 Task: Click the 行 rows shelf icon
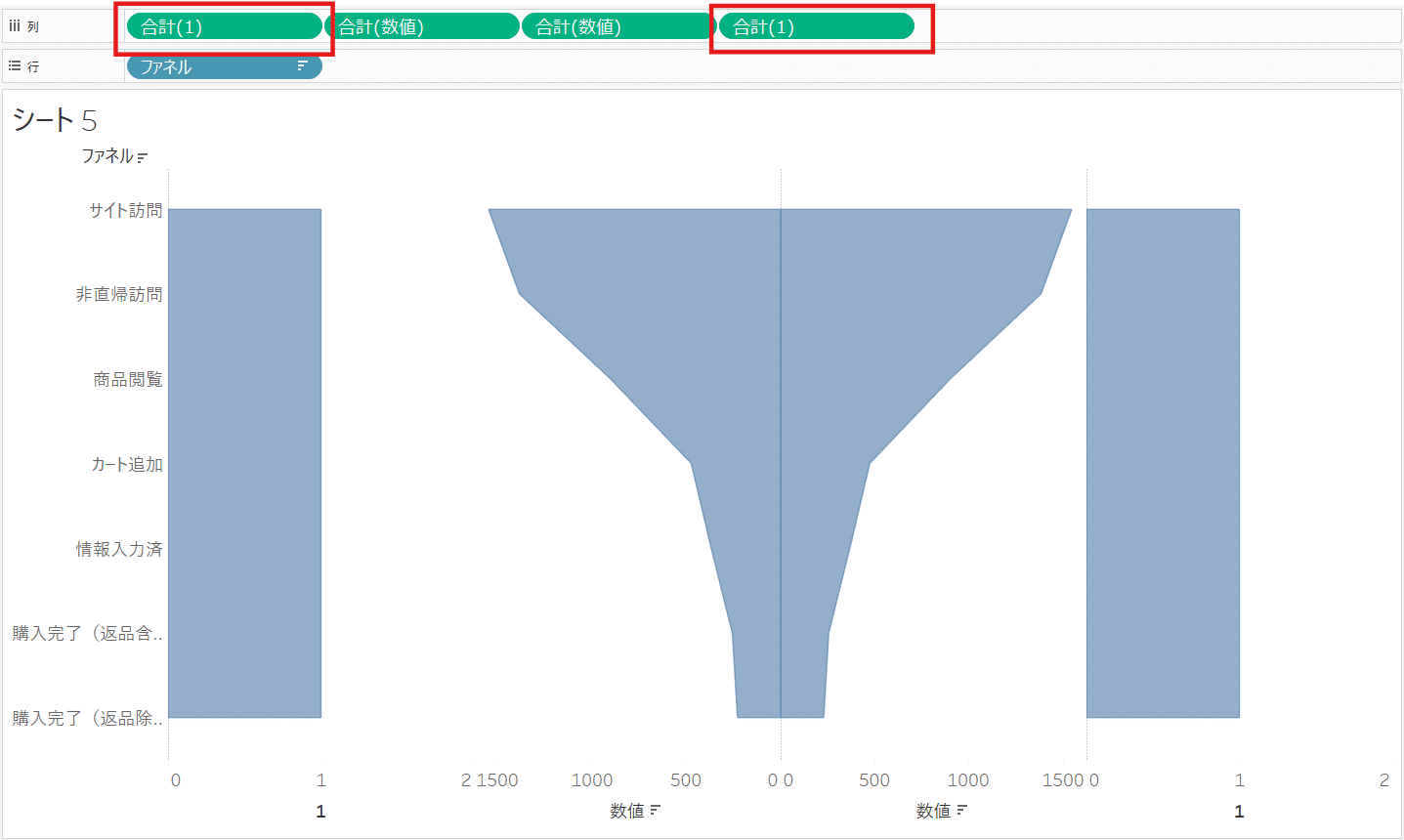click(x=15, y=65)
